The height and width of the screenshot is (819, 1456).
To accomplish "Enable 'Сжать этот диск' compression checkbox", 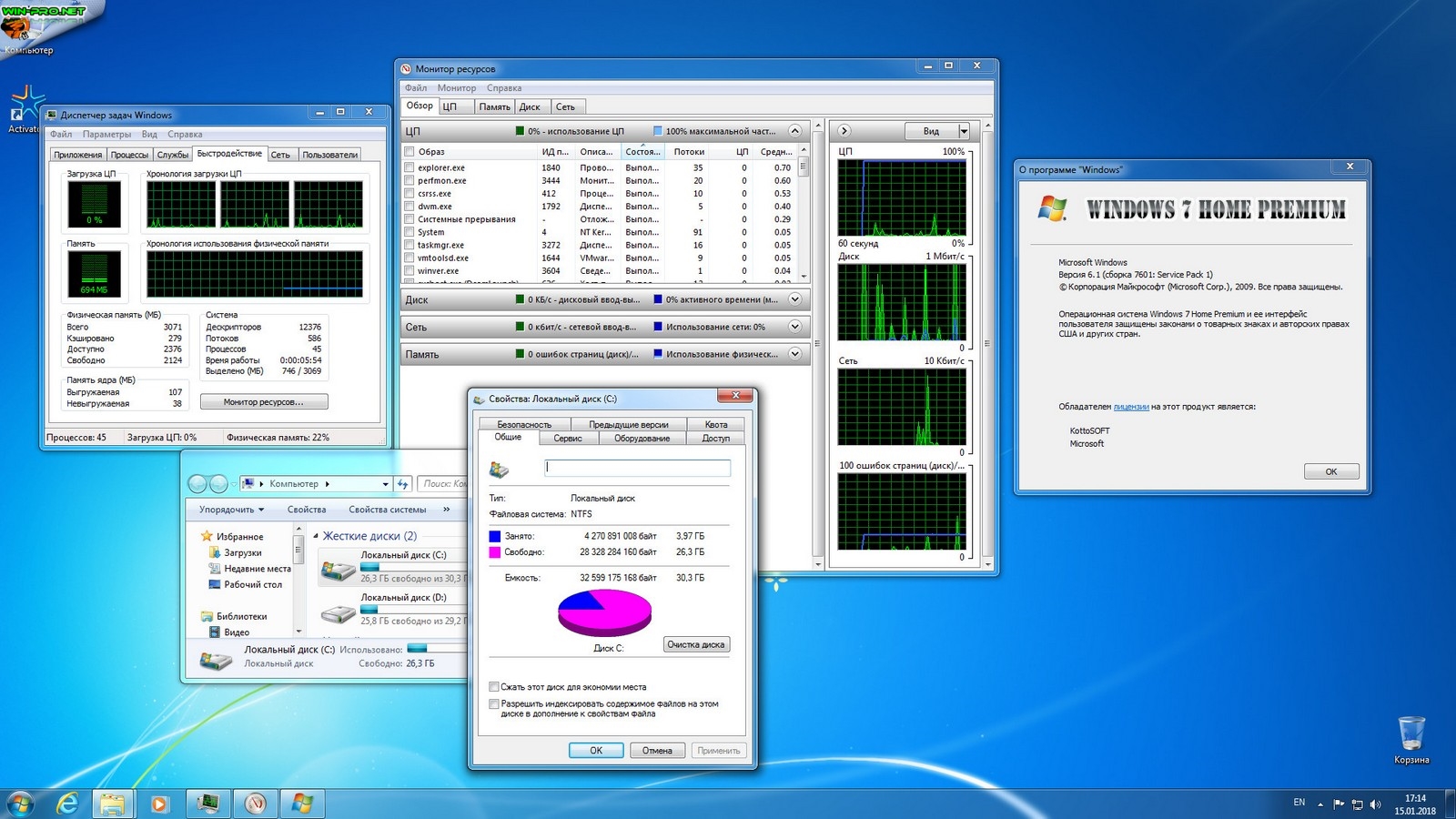I will click(x=494, y=687).
